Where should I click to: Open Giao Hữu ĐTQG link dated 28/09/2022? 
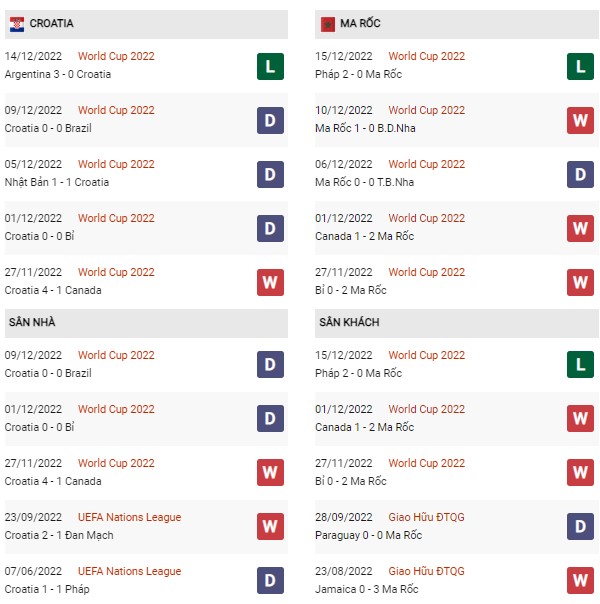tap(426, 517)
